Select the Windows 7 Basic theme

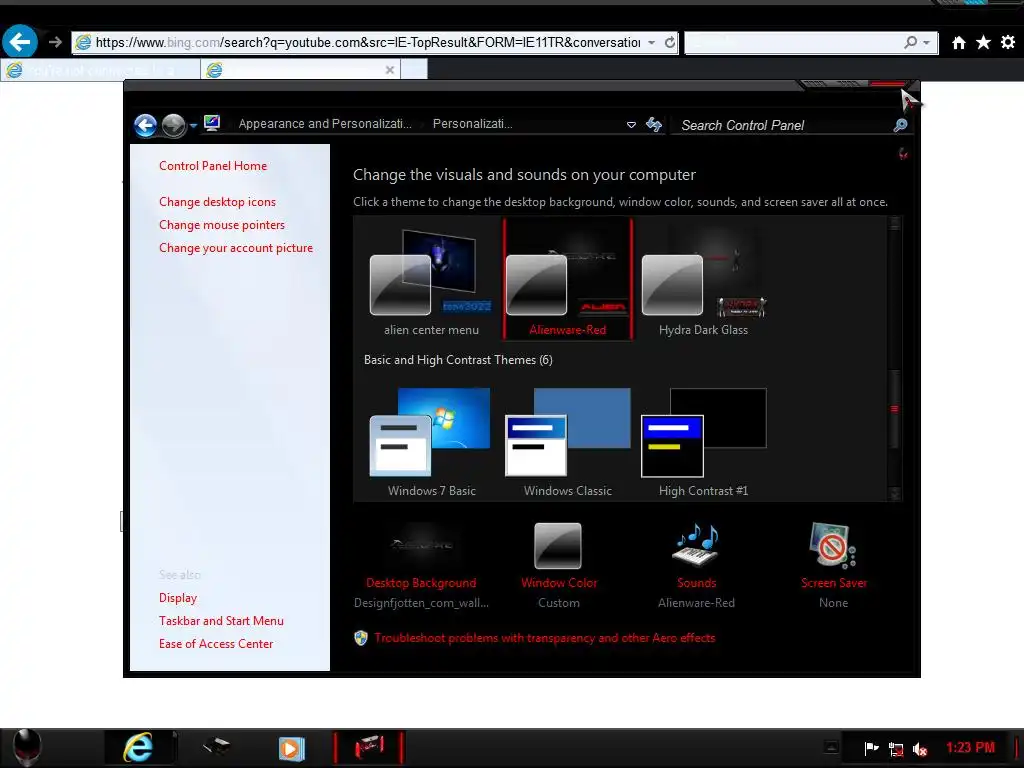(431, 441)
